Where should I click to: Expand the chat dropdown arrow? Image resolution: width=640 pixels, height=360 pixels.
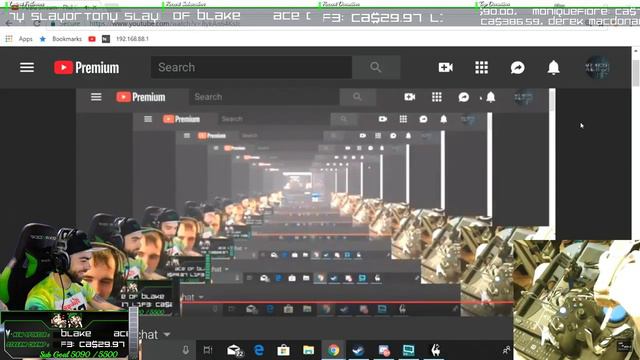pos(167,335)
